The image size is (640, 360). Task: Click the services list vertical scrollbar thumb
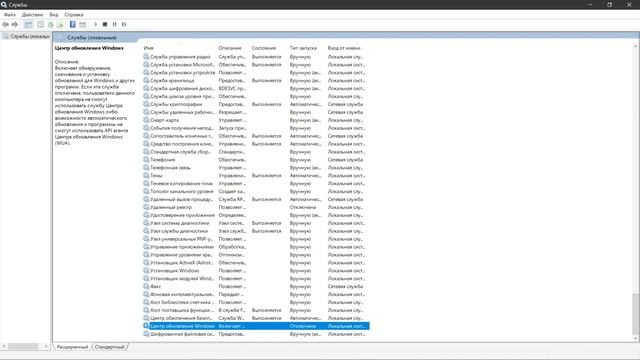click(x=635, y=313)
